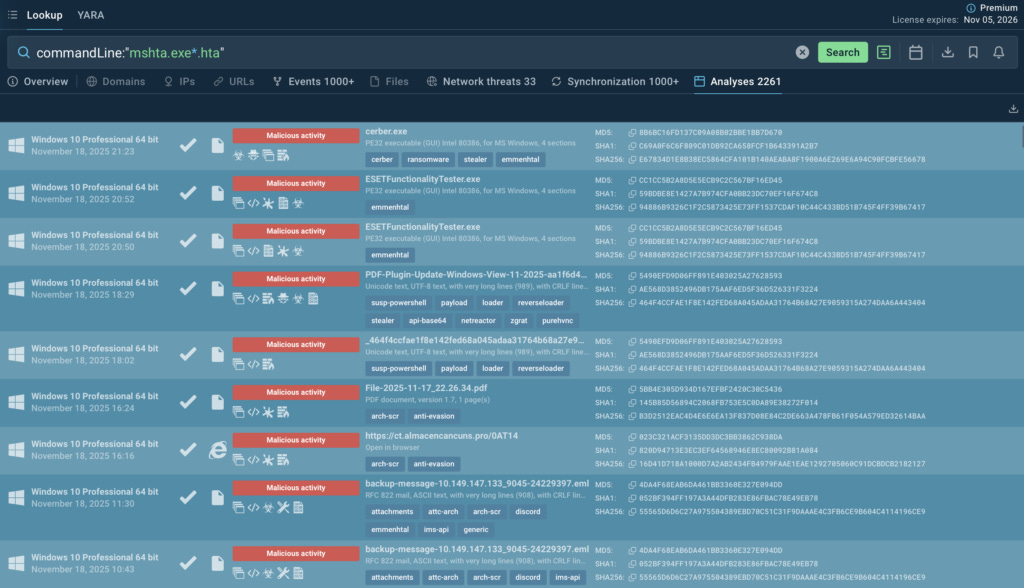Screen dimensions: 1024x588
Task: Open the Files tab
Action: 389,82
